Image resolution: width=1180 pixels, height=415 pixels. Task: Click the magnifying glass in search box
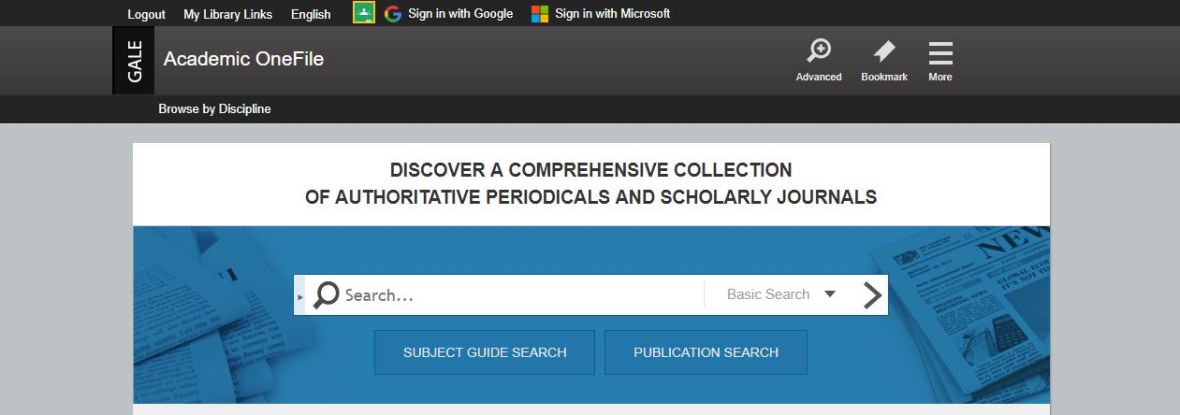(326, 295)
